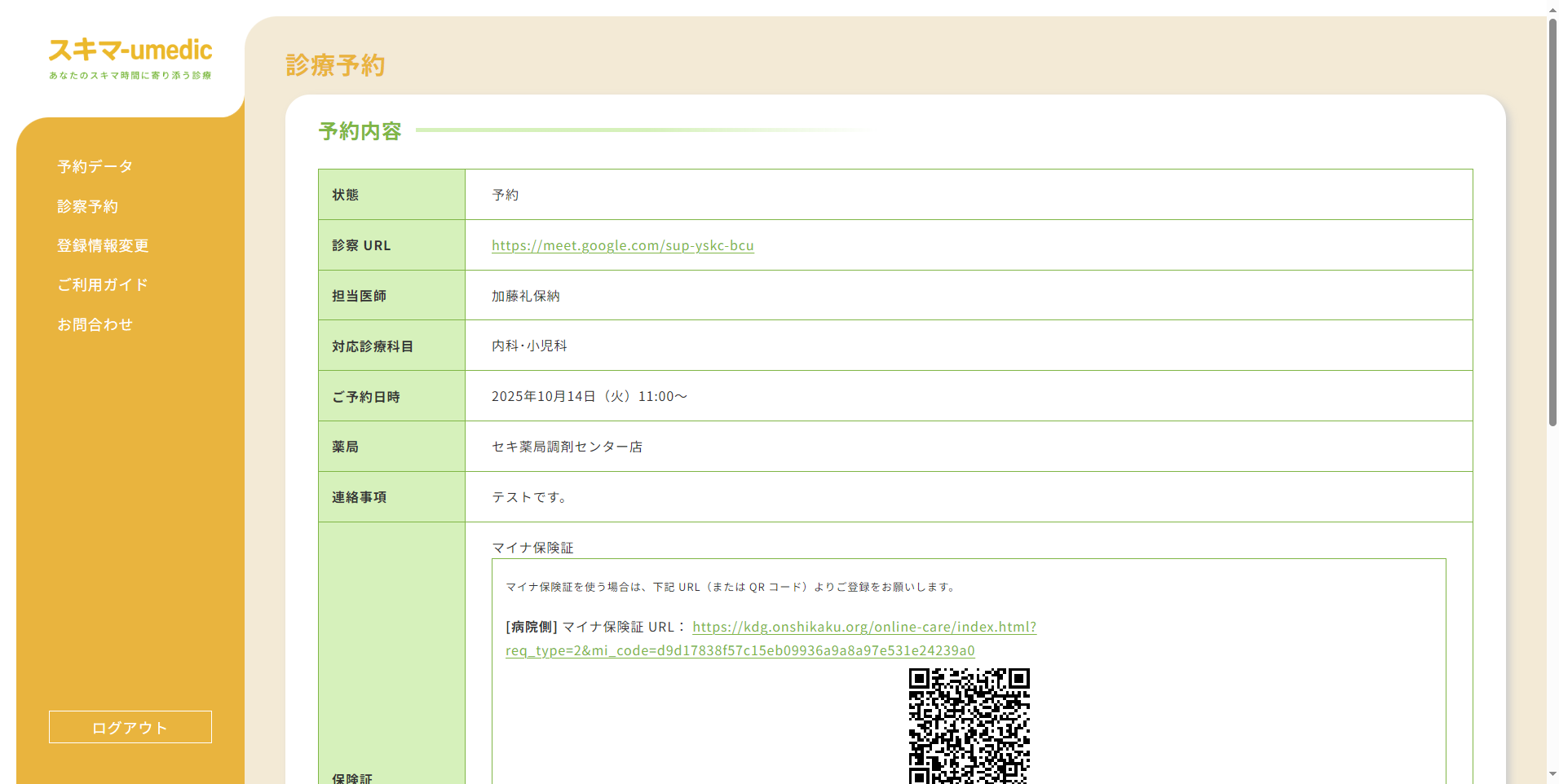
Task: Navigate to 登録情報変更 from the sidebar
Action: pyautogui.click(x=102, y=245)
